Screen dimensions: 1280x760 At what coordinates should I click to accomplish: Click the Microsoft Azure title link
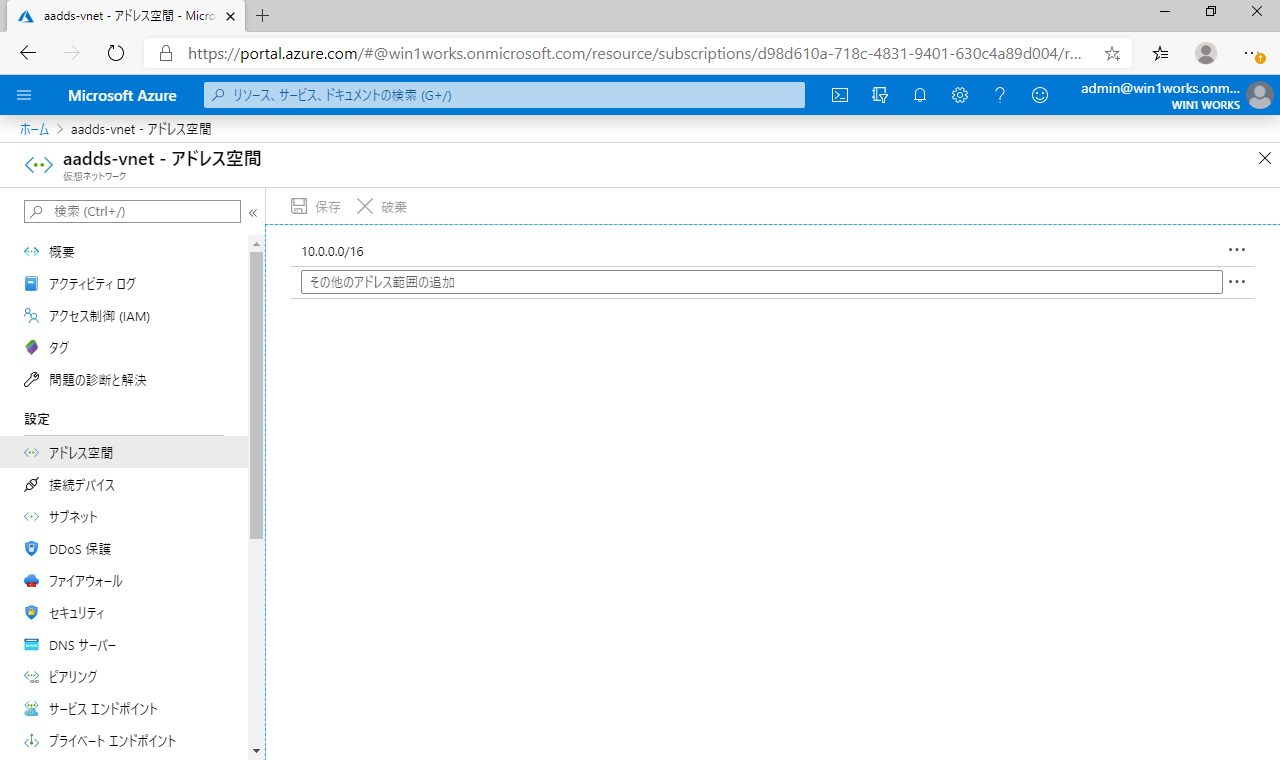[122, 95]
